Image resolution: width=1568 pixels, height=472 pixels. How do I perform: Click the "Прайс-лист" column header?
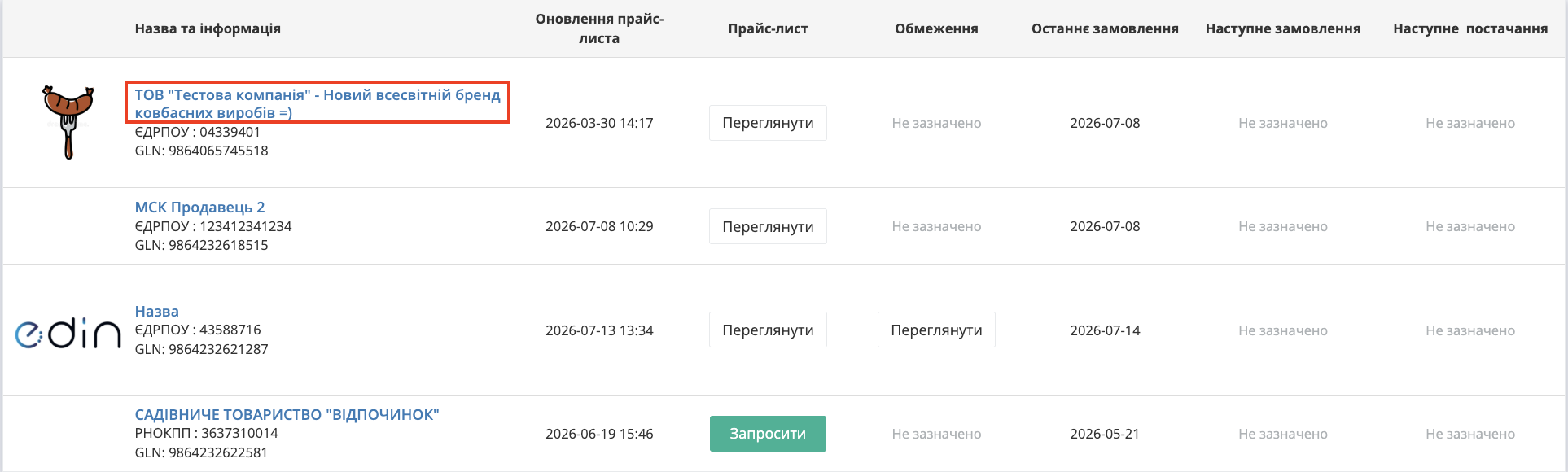coord(768,28)
